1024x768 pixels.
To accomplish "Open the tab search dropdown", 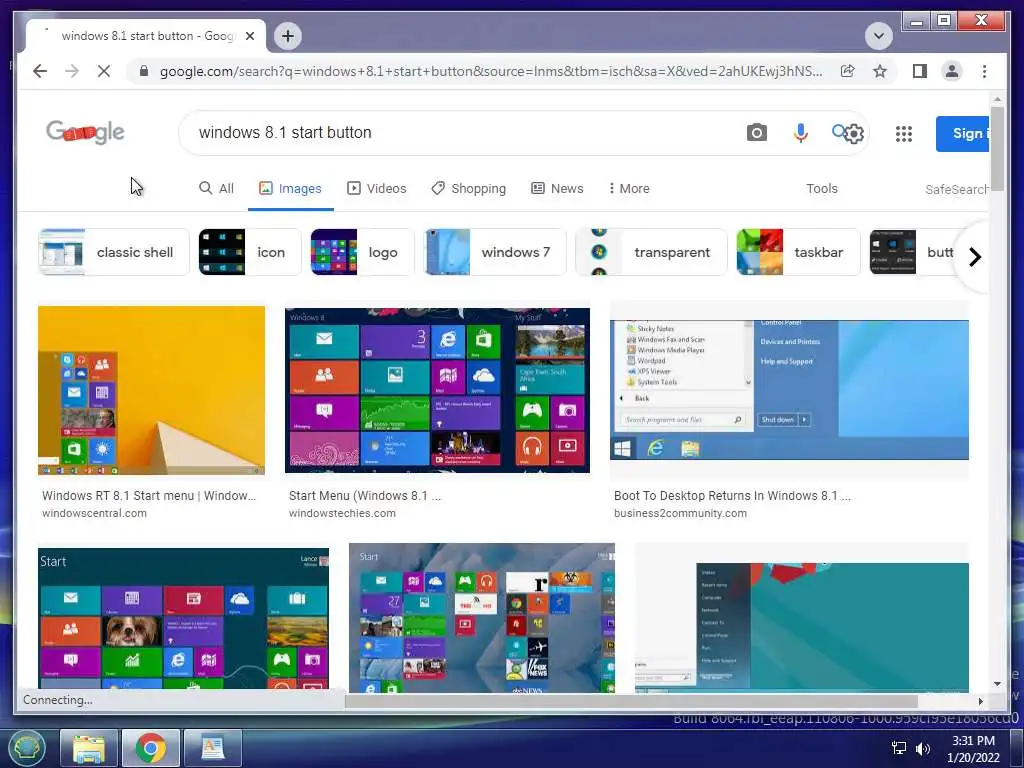I will coord(878,36).
